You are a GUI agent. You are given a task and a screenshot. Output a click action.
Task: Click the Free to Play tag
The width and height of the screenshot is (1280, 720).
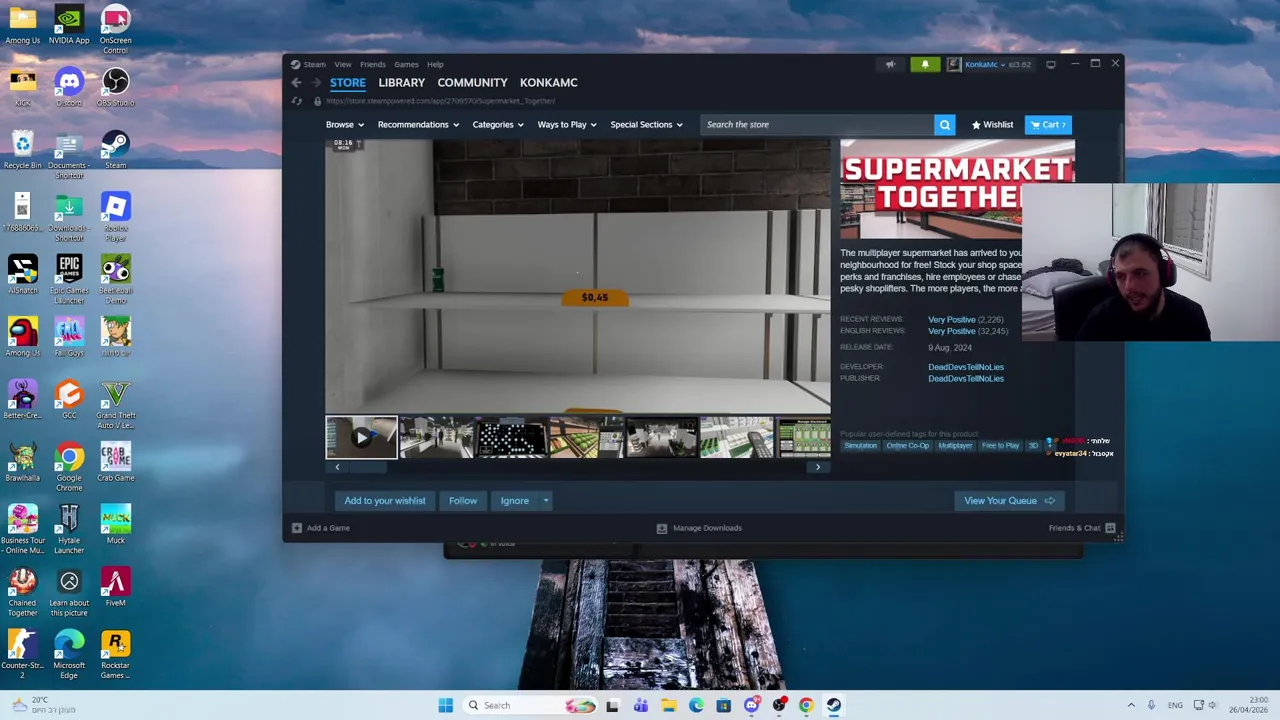[x=1000, y=446]
